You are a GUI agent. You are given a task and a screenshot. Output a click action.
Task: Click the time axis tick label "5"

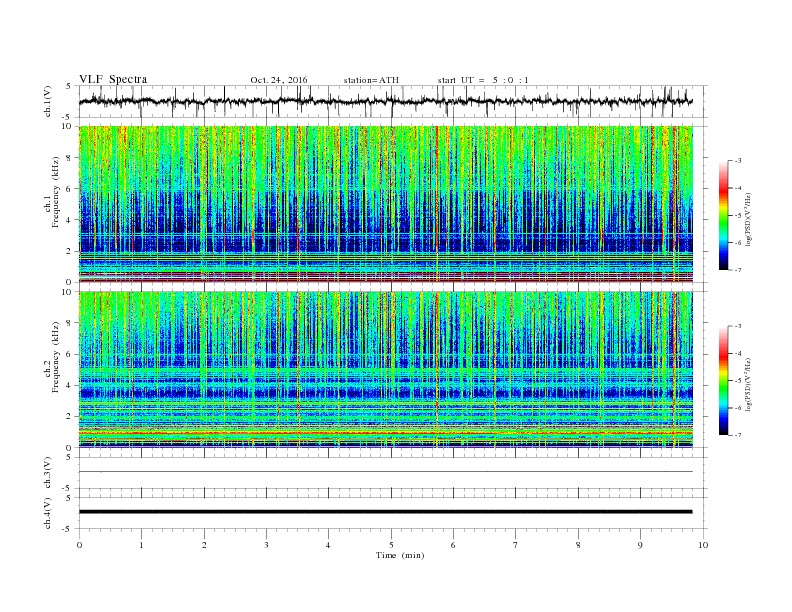[391, 545]
